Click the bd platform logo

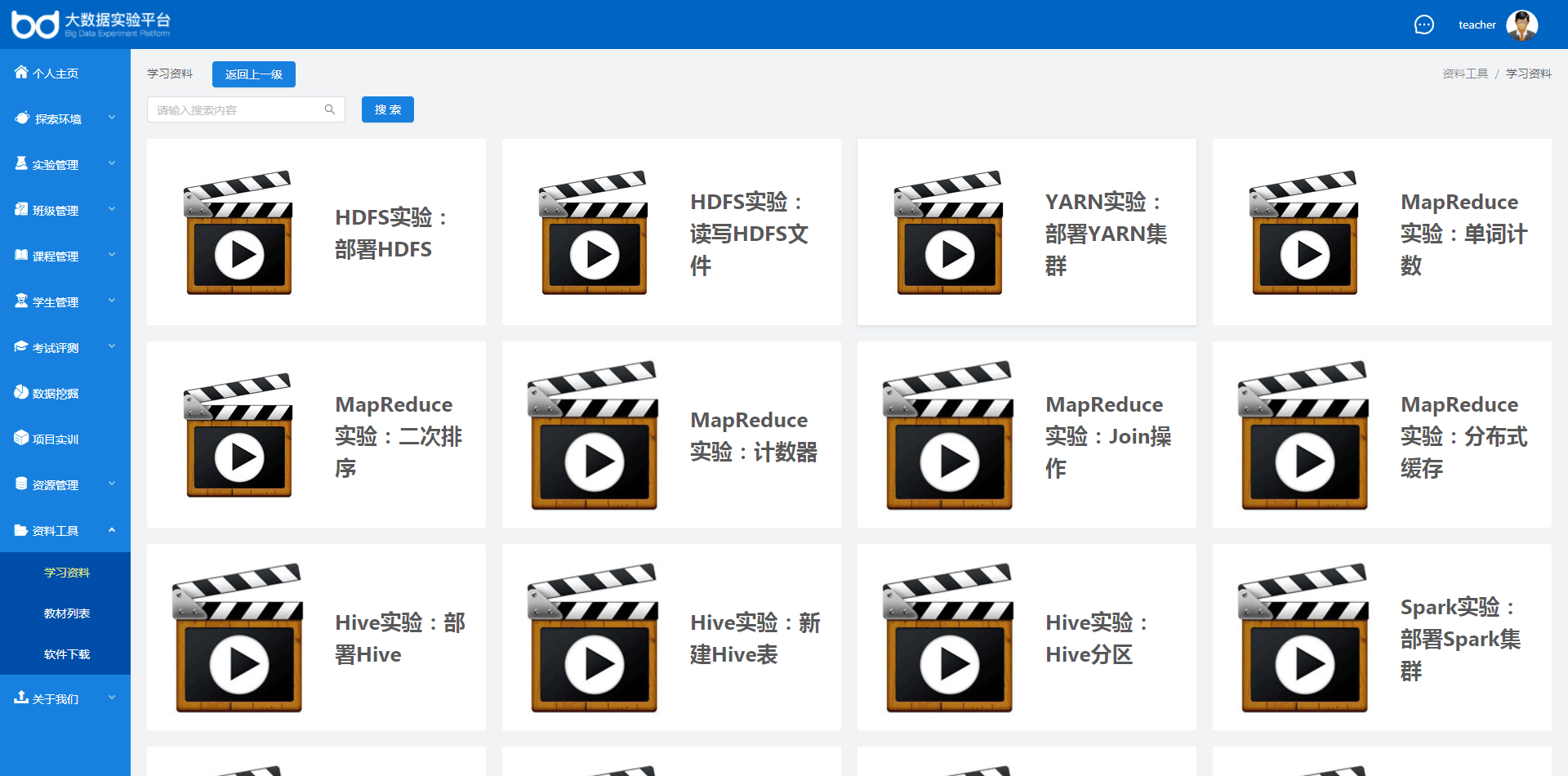click(35, 25)
